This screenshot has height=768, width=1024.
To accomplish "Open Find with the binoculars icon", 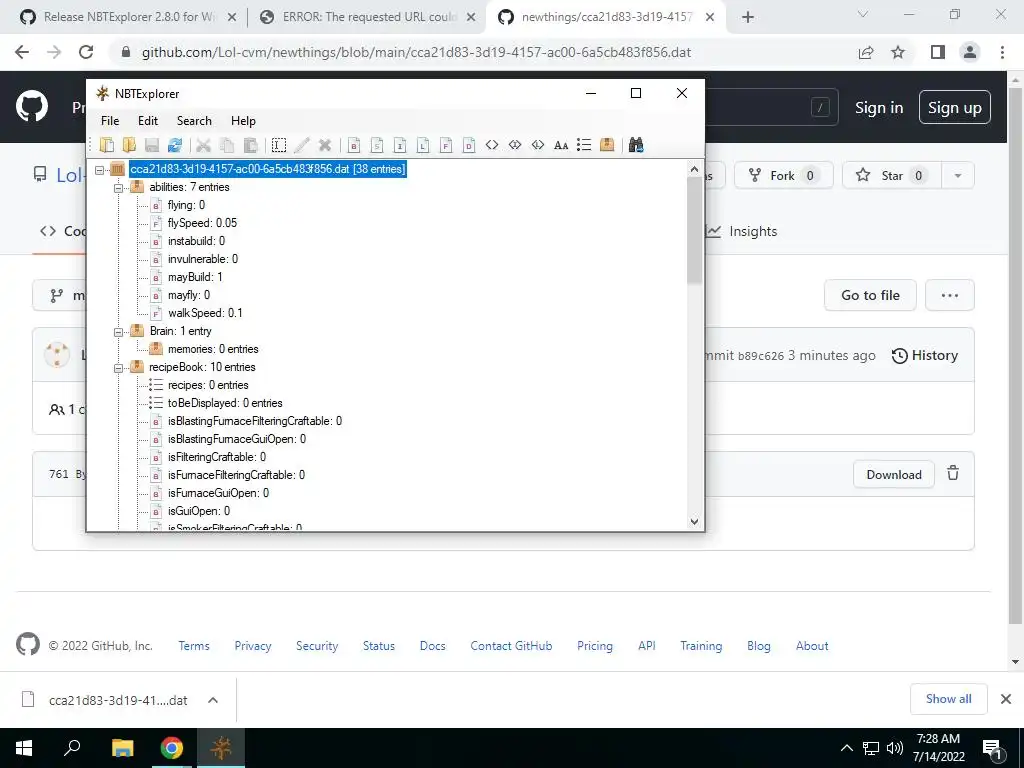I will [x=636, y=145].
